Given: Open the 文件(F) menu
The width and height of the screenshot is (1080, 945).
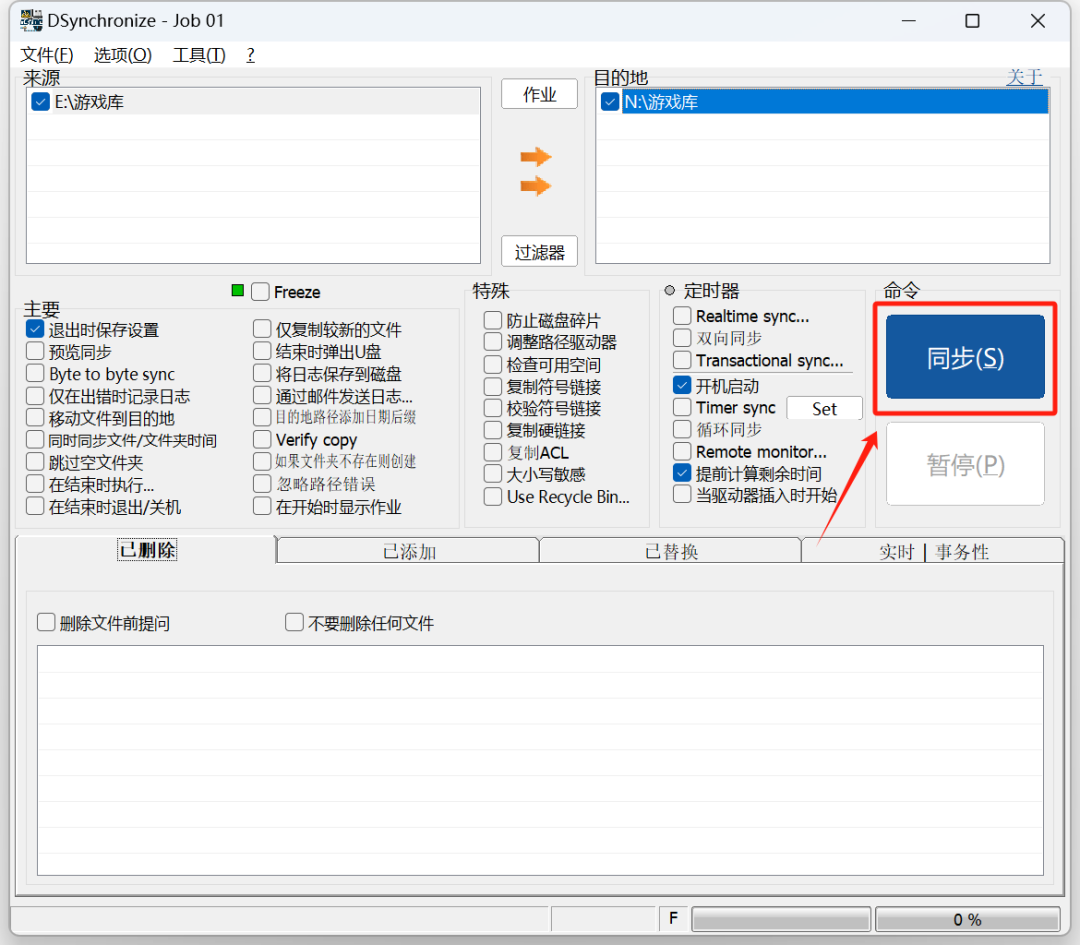Looking at the screenshot, I should point(47,55).
